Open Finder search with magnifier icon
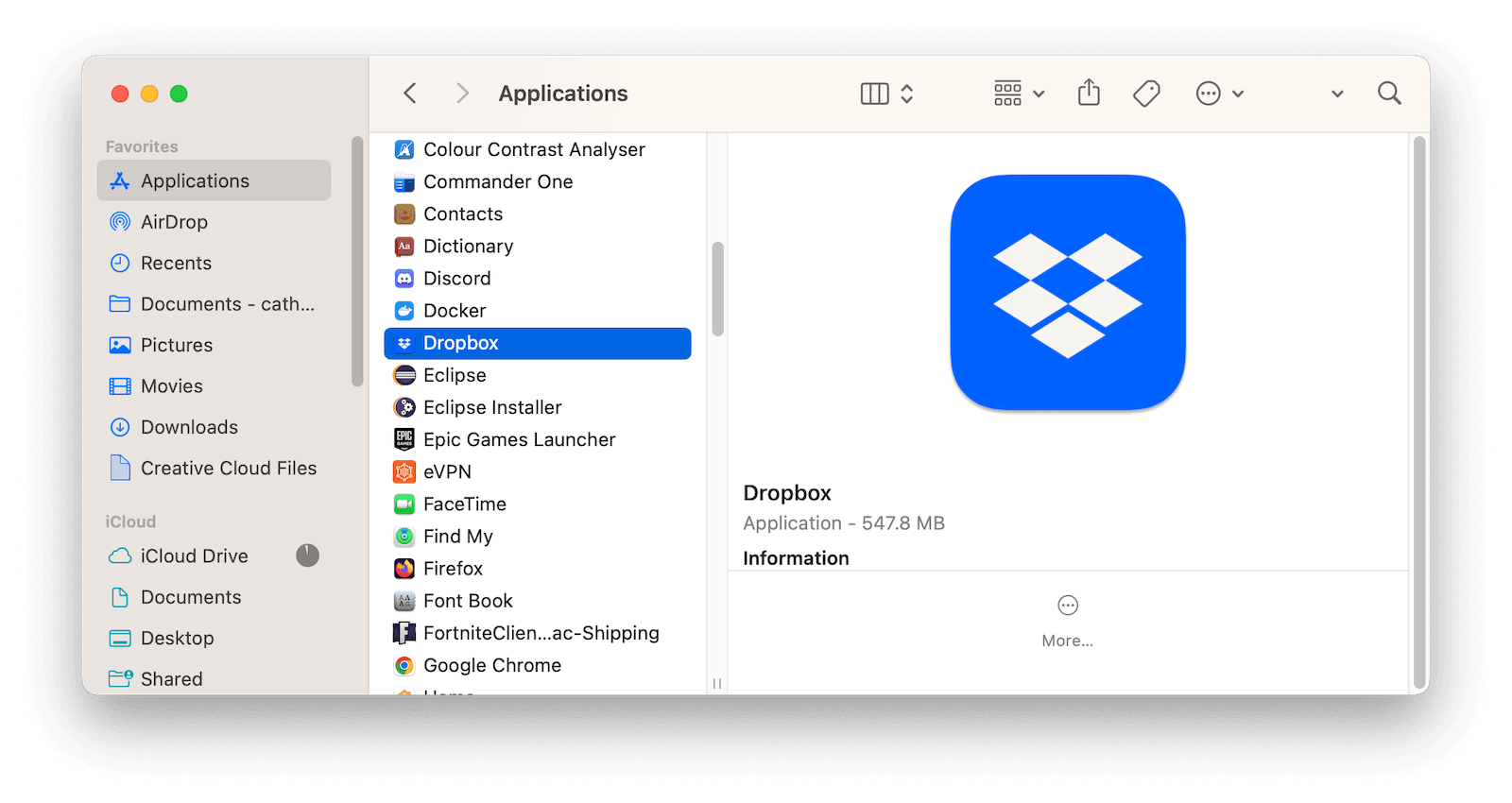1512x803 pixels. pyautogui.click(x=1389, y=94)
